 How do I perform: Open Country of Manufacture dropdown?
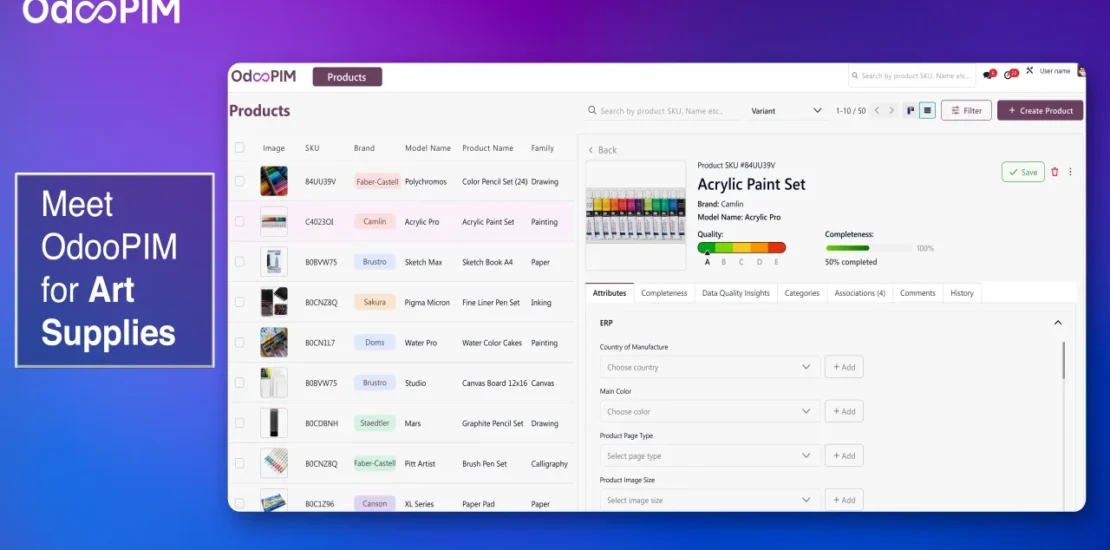coord(710,367)
